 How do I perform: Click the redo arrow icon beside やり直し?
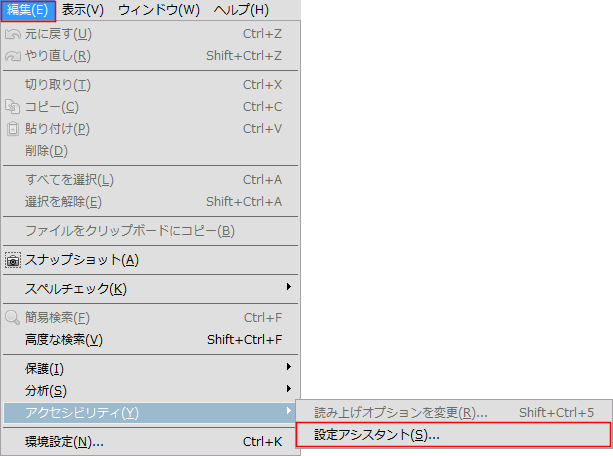pyautogui.click(x=13, y=56)
